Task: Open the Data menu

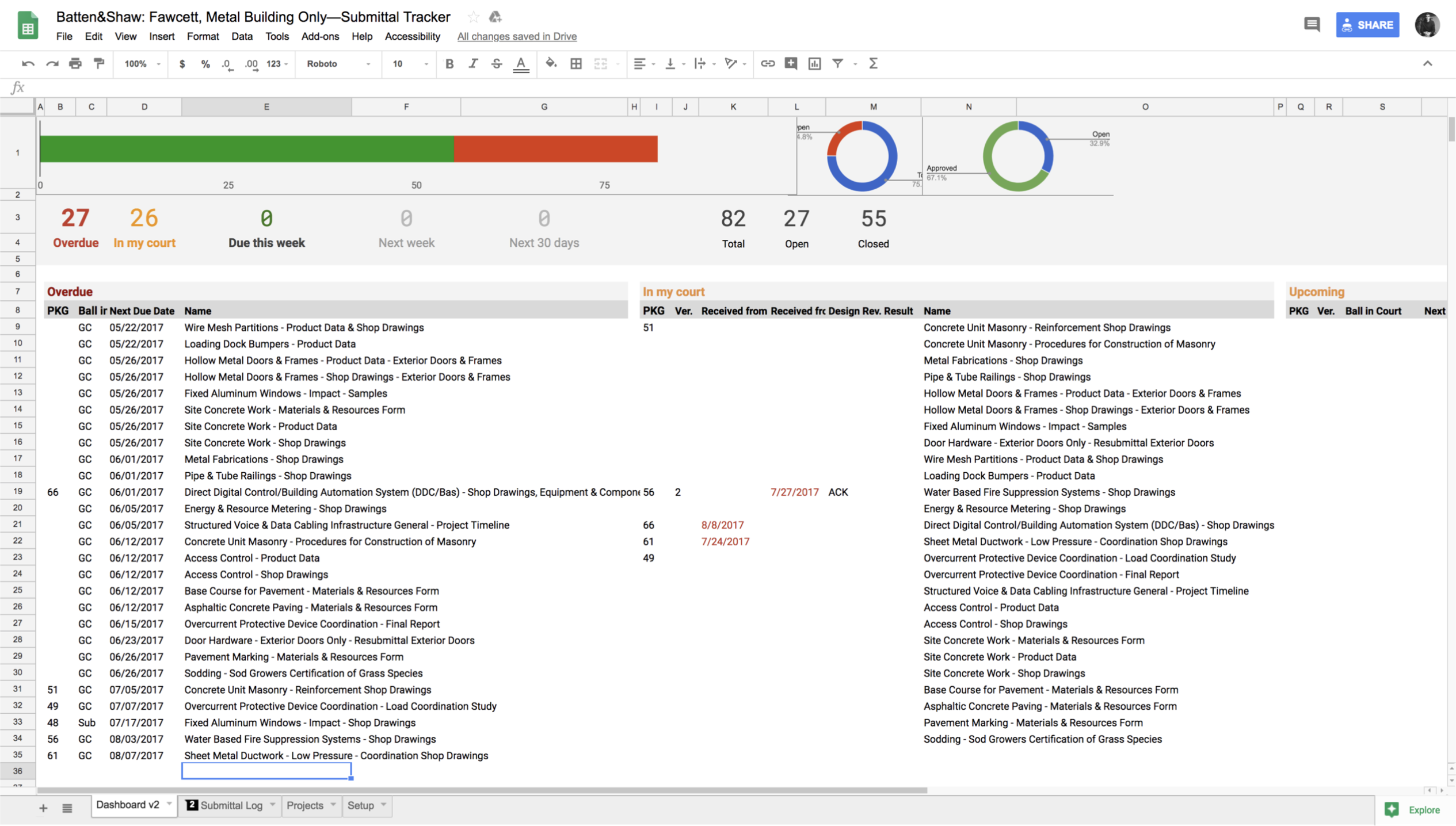Action: pyautogui.click(x=242, y=36)
